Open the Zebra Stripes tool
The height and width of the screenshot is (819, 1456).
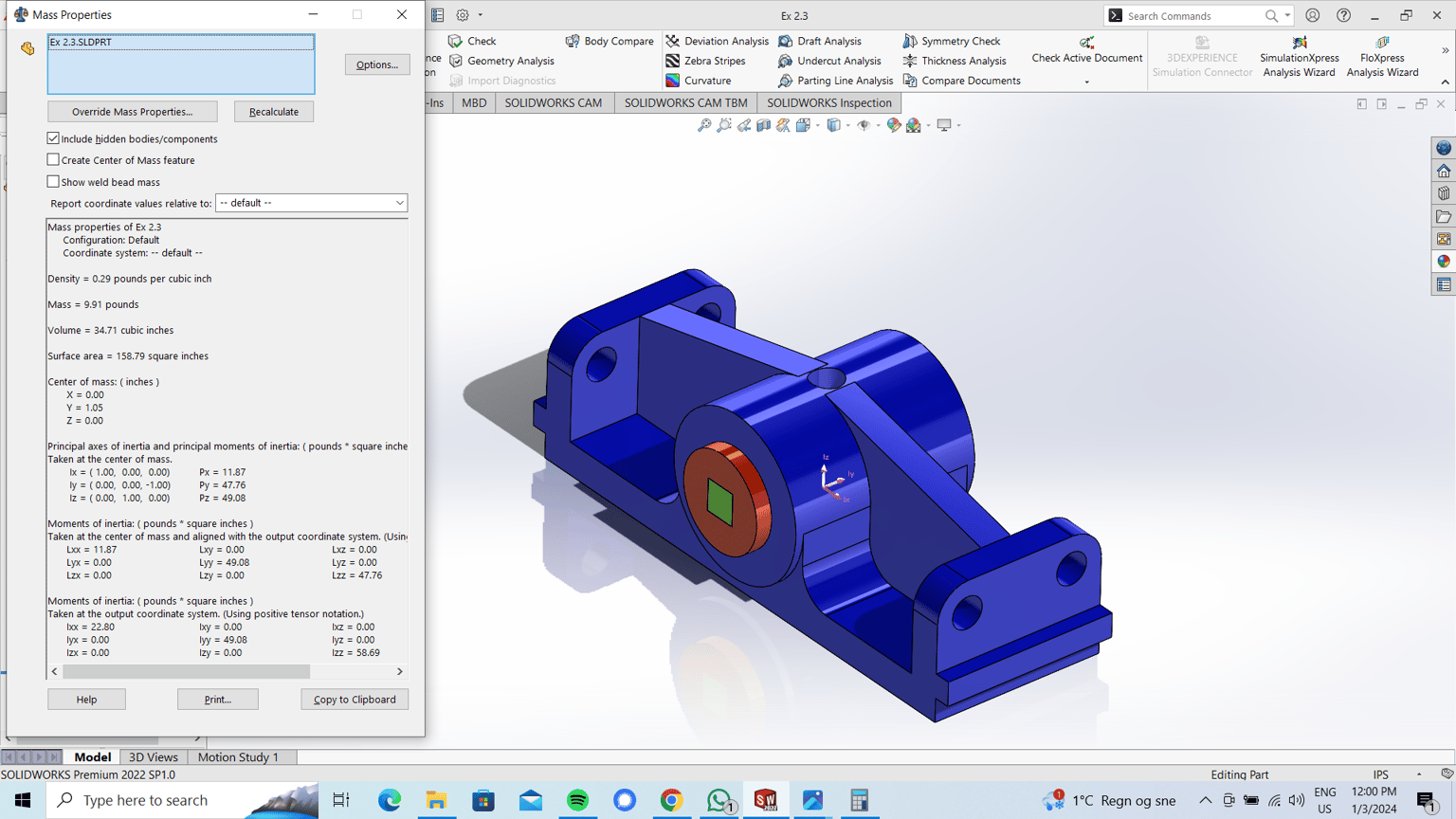click(705, 61)
